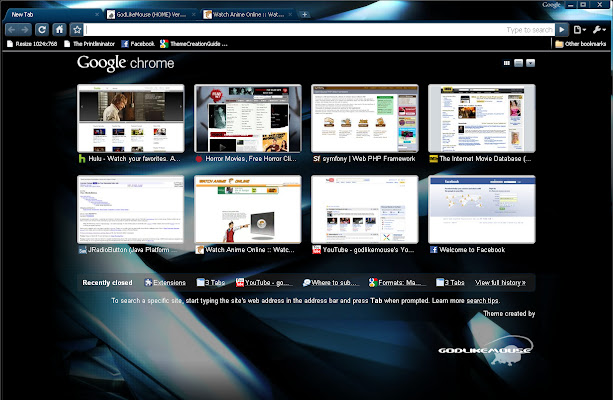Expand the new tab page options arrow

(530, 63)
